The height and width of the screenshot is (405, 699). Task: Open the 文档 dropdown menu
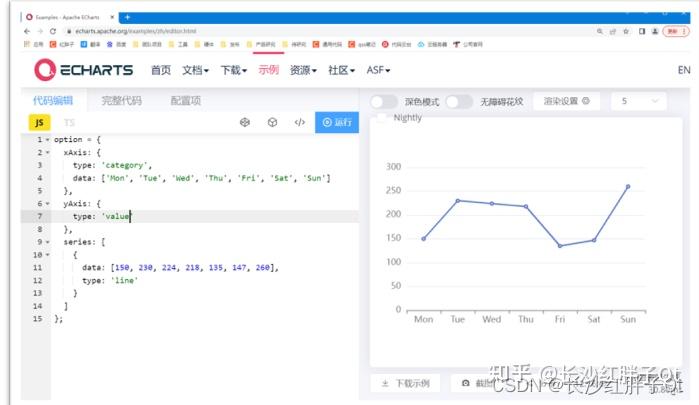(x=195, y=70)
